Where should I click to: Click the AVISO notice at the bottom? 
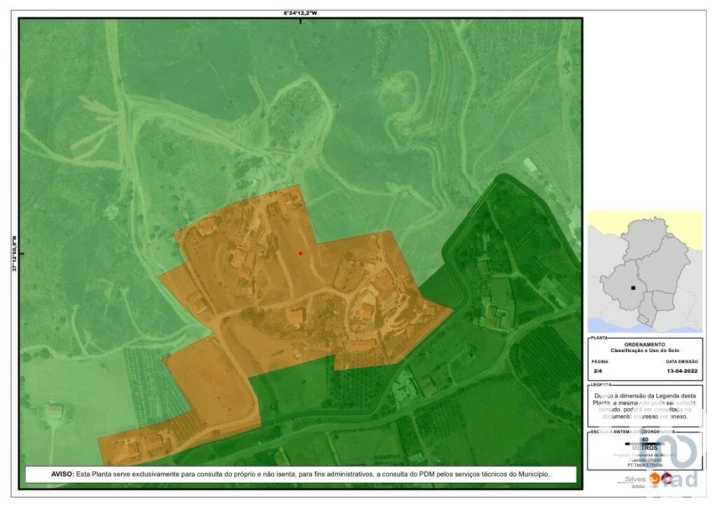(300, 474)
